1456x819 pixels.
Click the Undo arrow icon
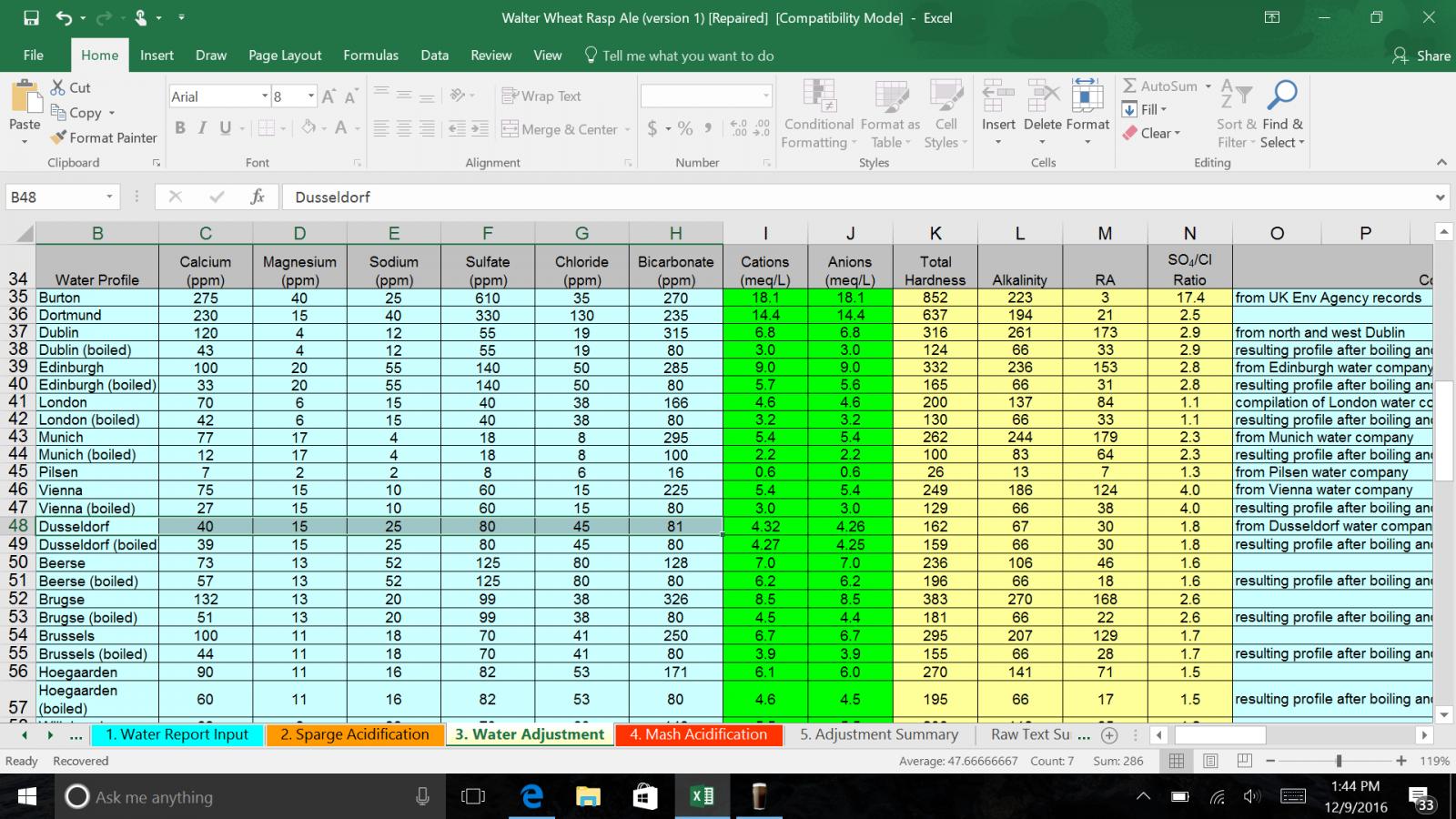tap(64, 17)
